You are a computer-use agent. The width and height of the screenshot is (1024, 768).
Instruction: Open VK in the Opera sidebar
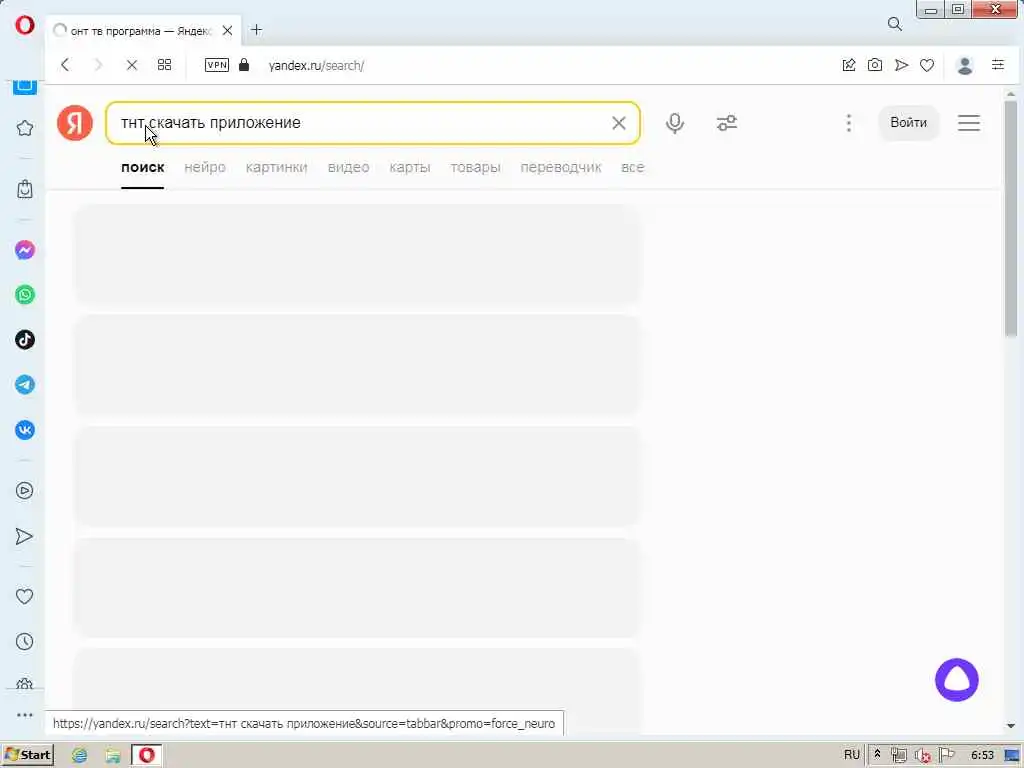[25, 430]
